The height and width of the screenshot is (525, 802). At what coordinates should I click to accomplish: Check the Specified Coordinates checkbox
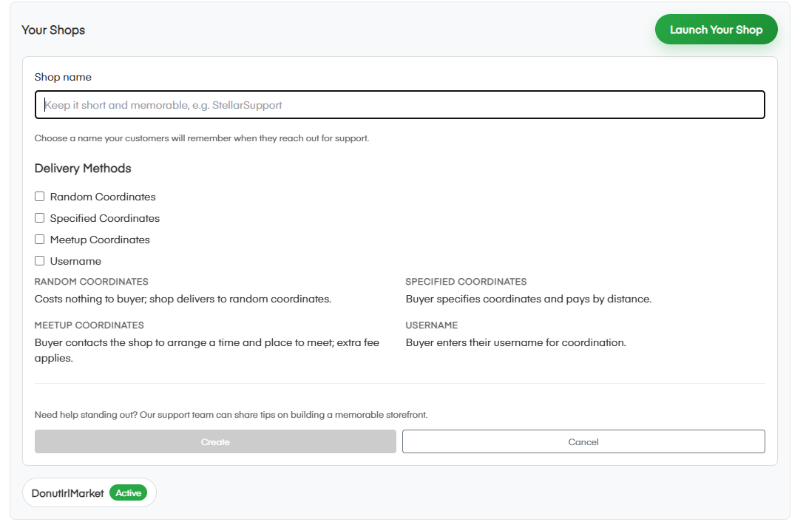pyautogui.click(x=40, y=218)
